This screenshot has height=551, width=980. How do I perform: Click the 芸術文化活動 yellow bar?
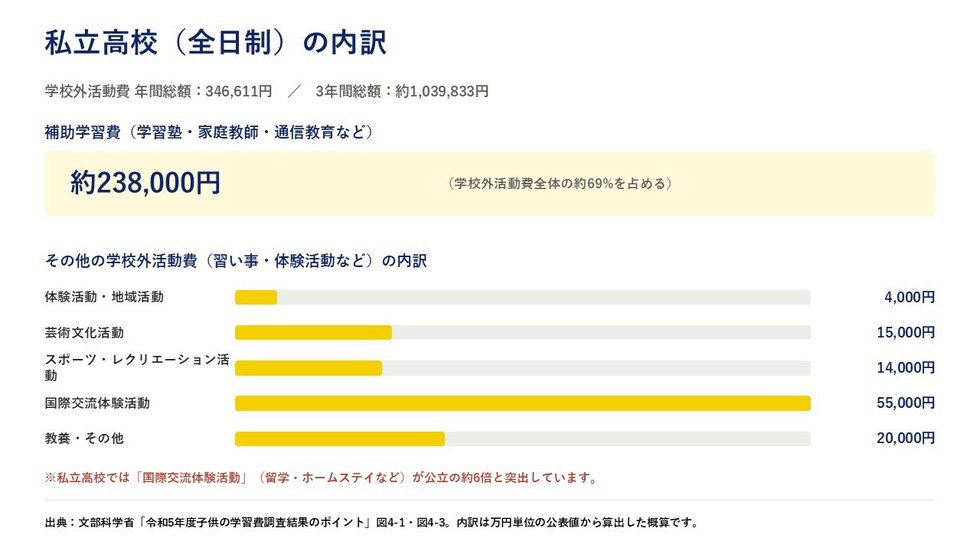pyautogui.click(x=314, y=332)
